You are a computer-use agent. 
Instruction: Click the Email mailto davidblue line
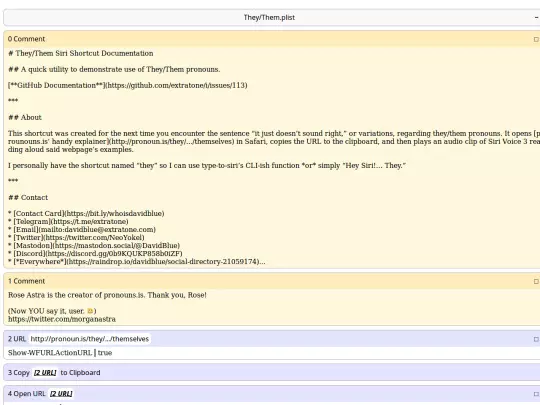[82, 229]
